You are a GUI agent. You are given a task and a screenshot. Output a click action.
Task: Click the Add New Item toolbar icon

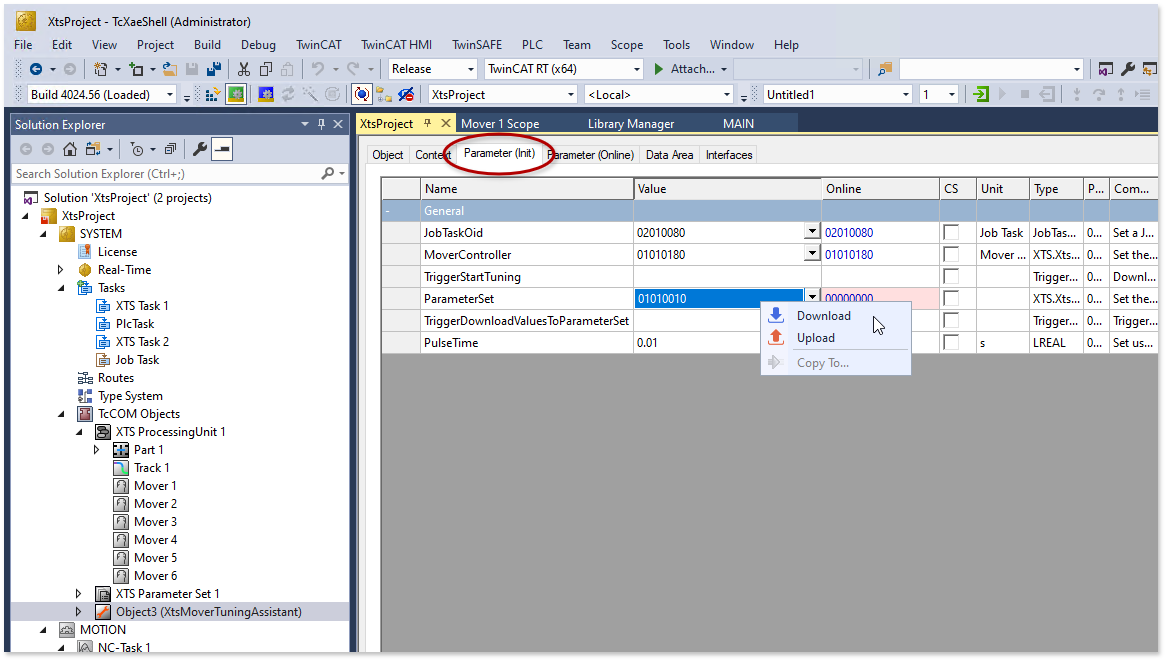pyautogui.click(x=136, y=69)
